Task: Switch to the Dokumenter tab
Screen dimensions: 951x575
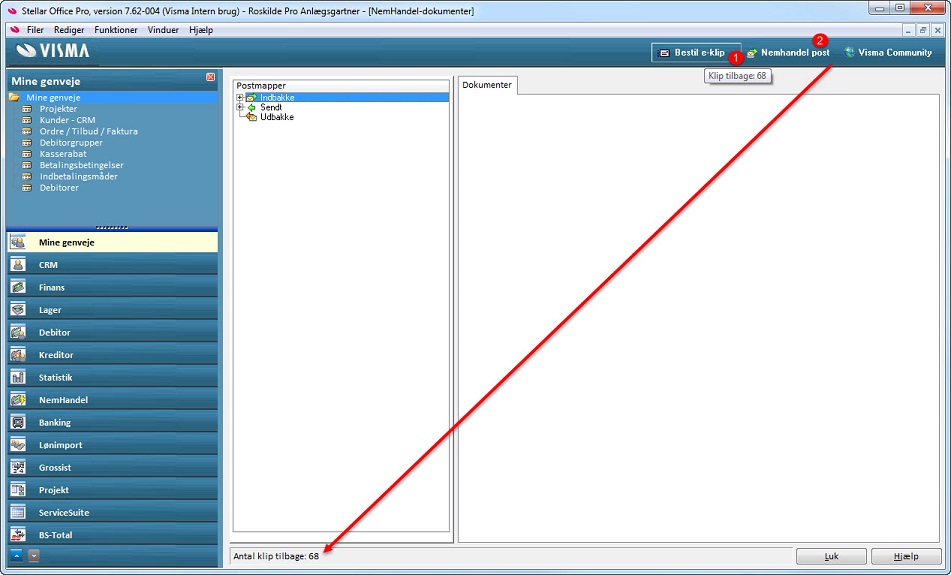Action: click(x=487, y=85)
